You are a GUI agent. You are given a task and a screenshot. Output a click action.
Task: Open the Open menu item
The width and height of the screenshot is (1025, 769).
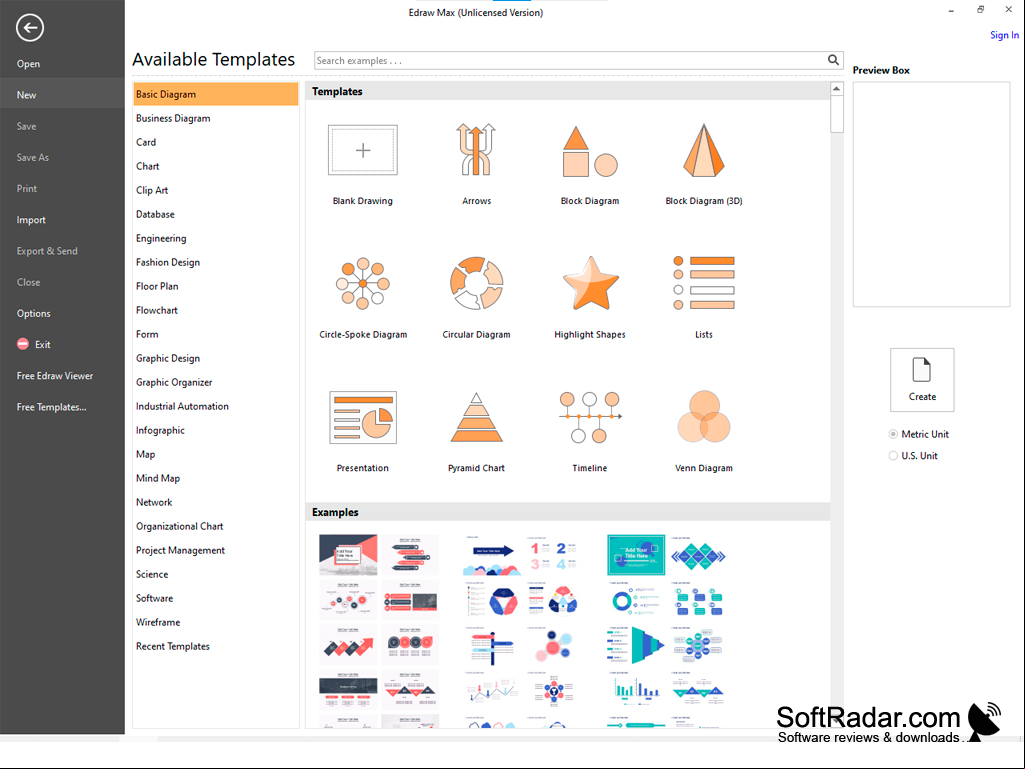coord(28,64)
